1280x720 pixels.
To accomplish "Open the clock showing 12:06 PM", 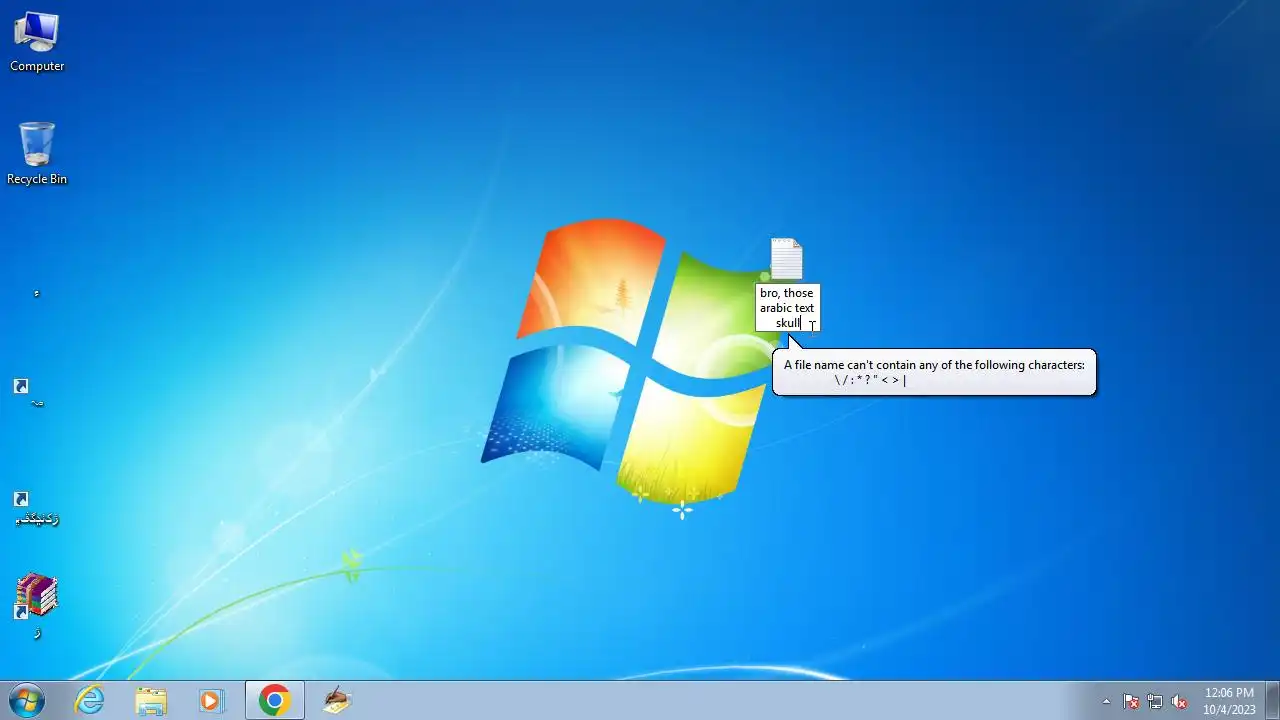I will coord(1229,701).
